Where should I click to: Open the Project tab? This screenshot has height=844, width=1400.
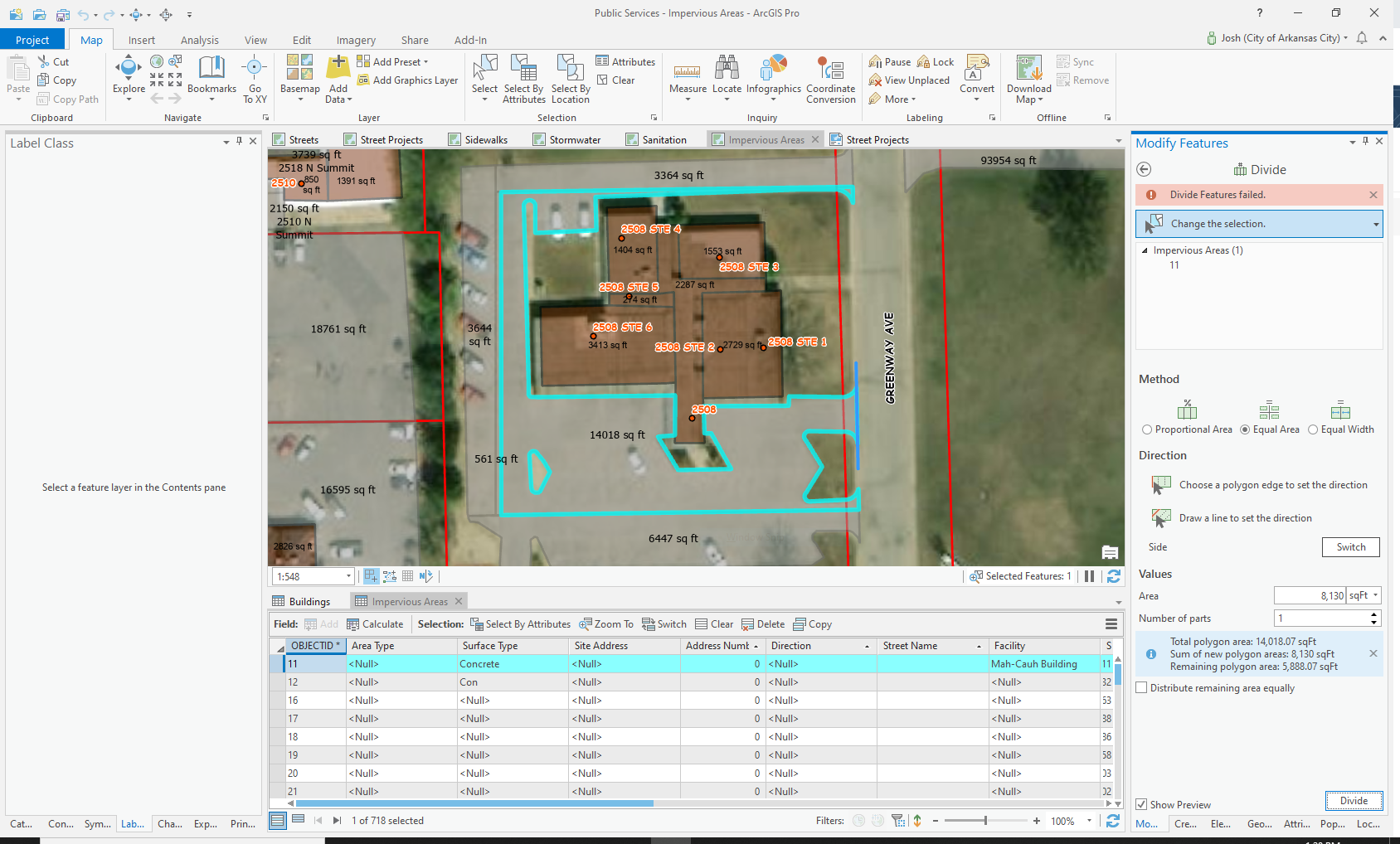(x=32, y=40)
